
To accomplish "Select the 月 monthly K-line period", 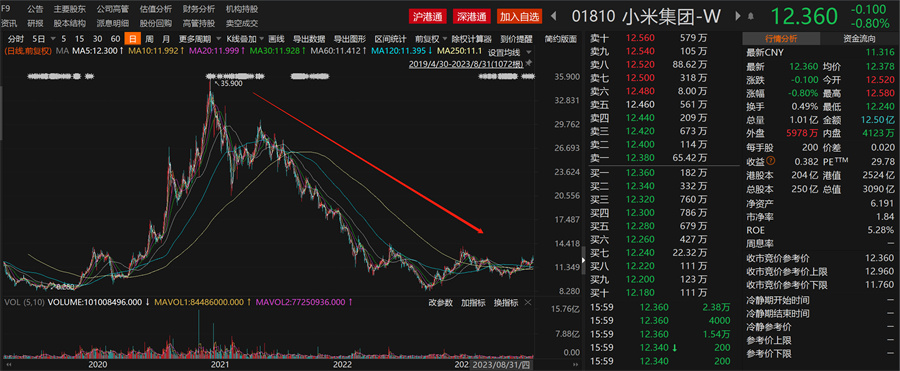I will pos(166,39).
